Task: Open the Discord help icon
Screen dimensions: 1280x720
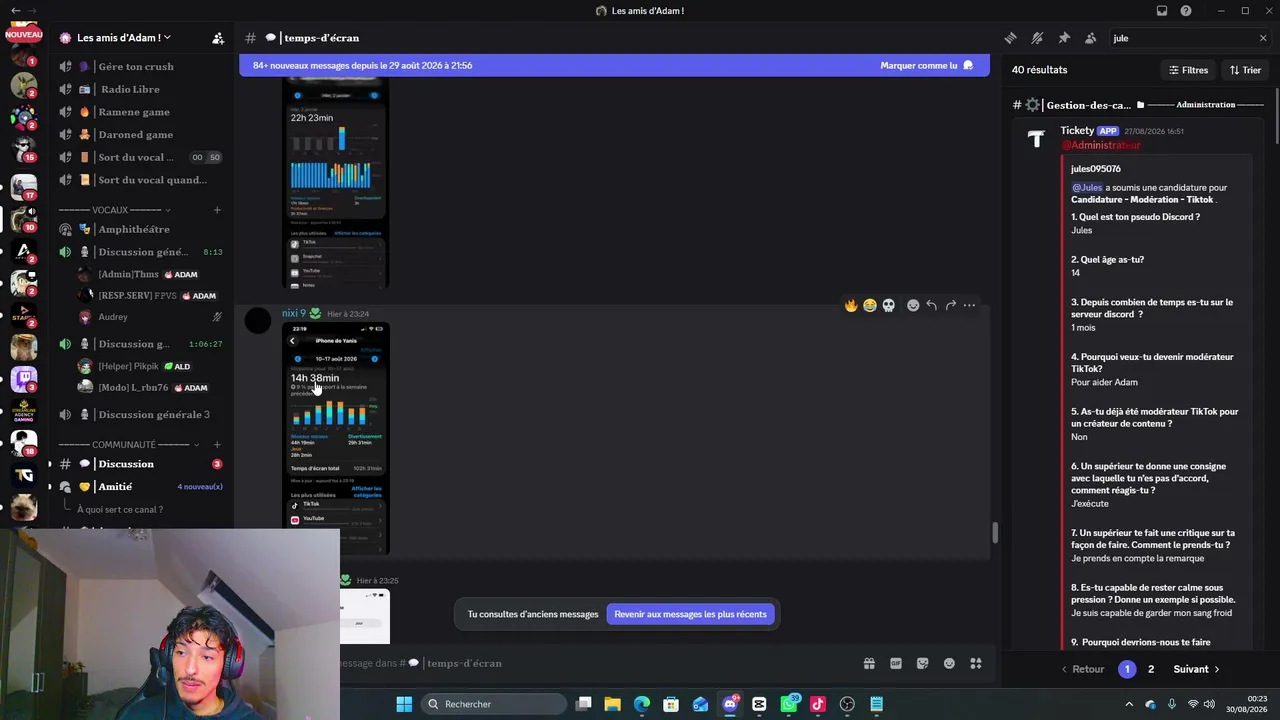Action: point(1186,11)
